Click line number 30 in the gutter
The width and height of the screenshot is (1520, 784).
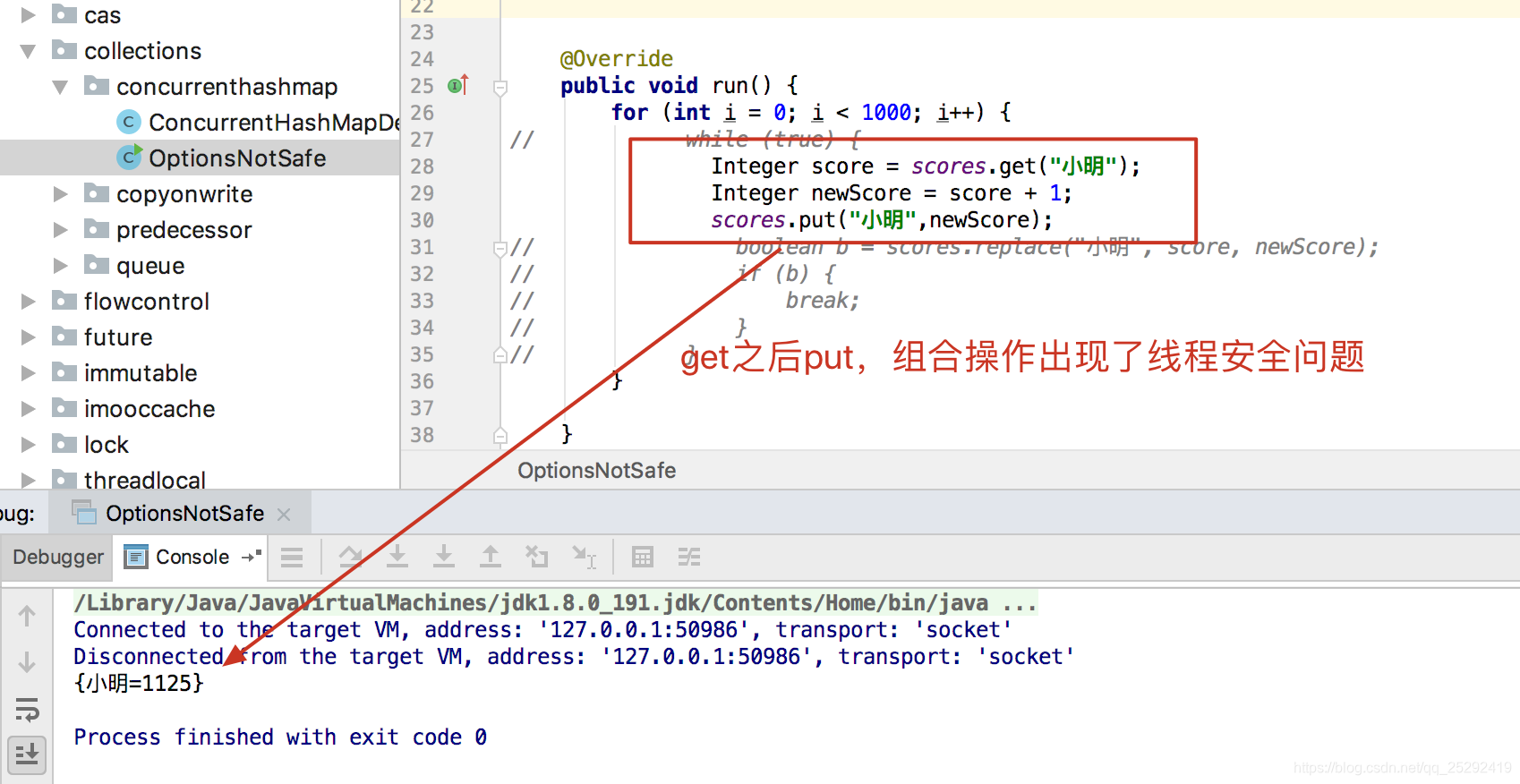click(423, 220)
